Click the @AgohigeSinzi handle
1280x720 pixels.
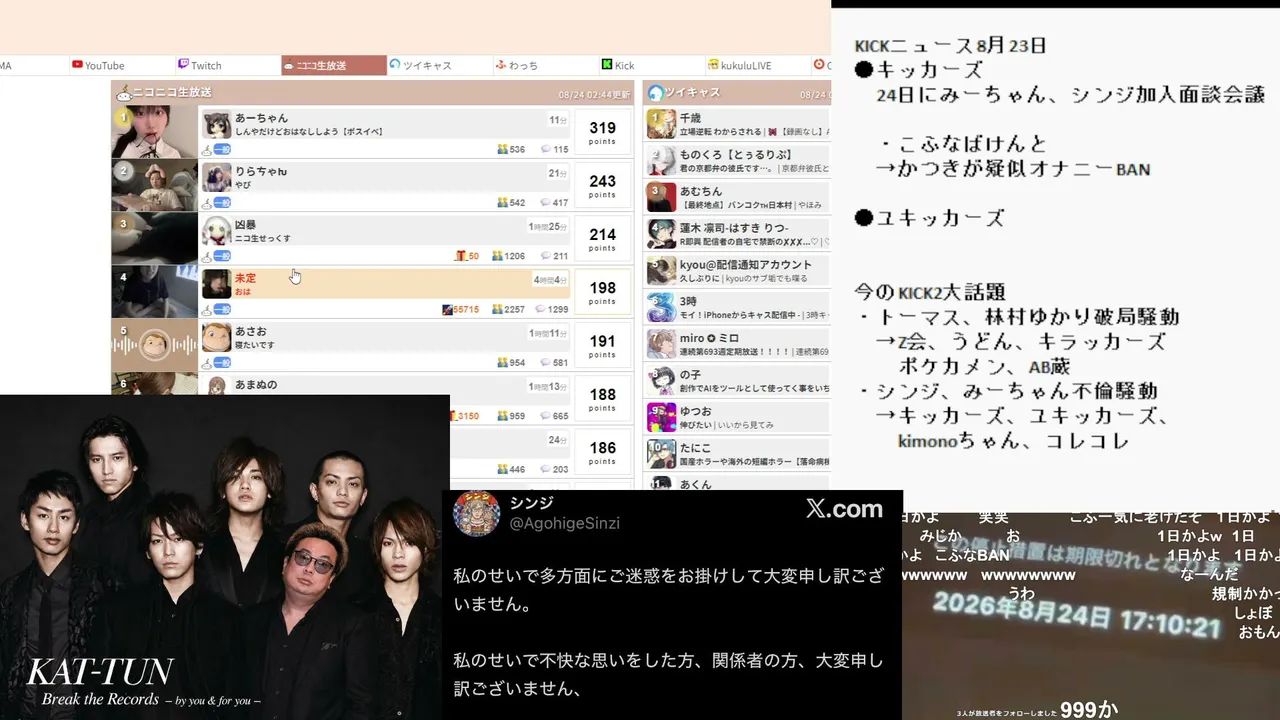(x=565, y=523)
